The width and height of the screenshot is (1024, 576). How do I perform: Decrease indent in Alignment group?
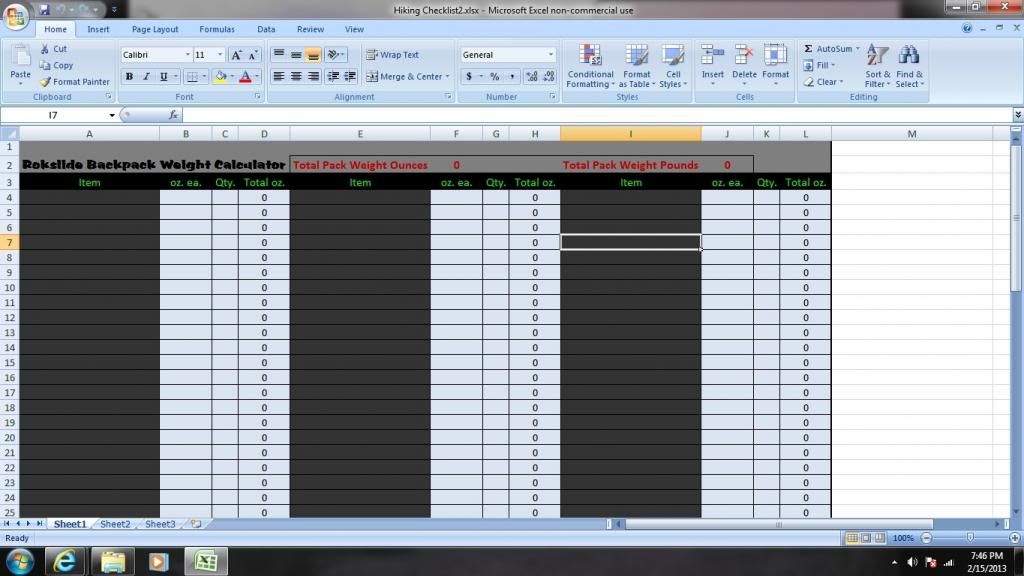[x=333, y=76]
